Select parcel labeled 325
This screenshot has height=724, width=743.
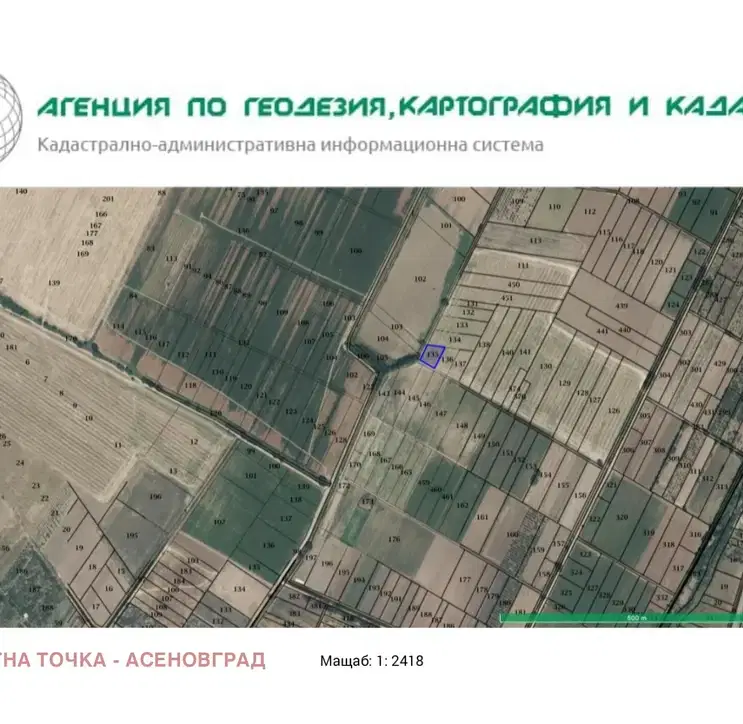pyautogui.click(x=566, y=593)
